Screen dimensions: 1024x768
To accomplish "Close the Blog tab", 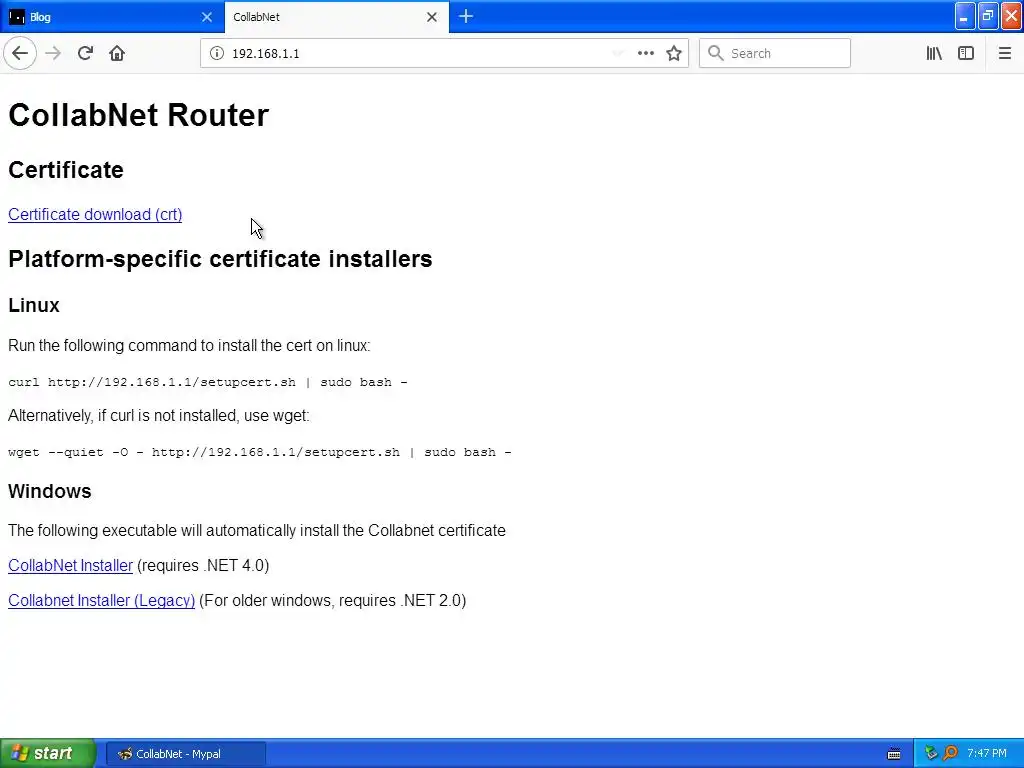I will coord(207,17).
